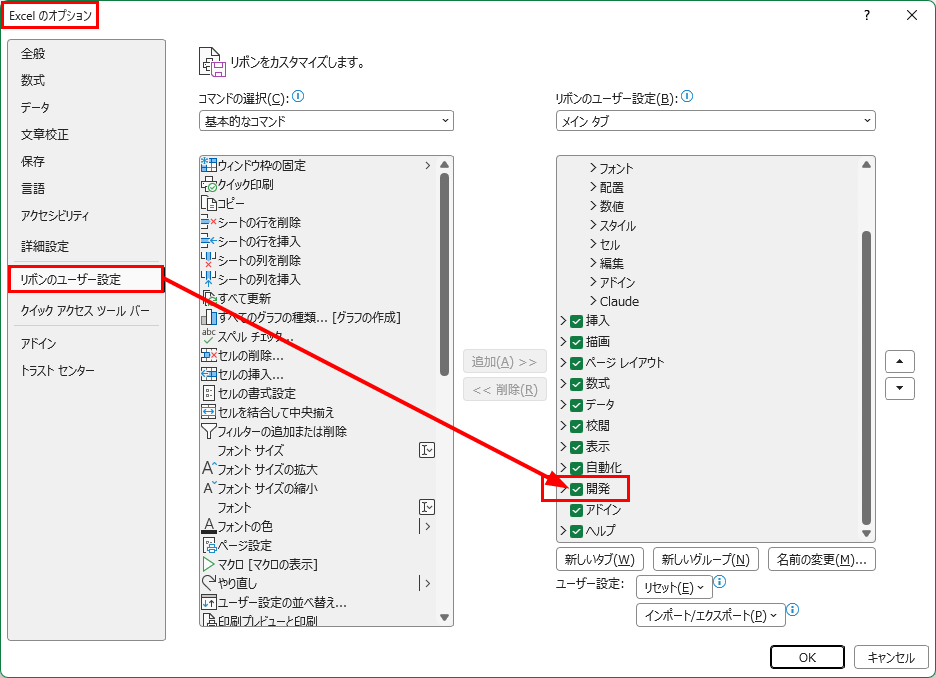936x678 pixels.
Task: Open the インポート/エクスポート dropdown
Action: coord(710,615)
